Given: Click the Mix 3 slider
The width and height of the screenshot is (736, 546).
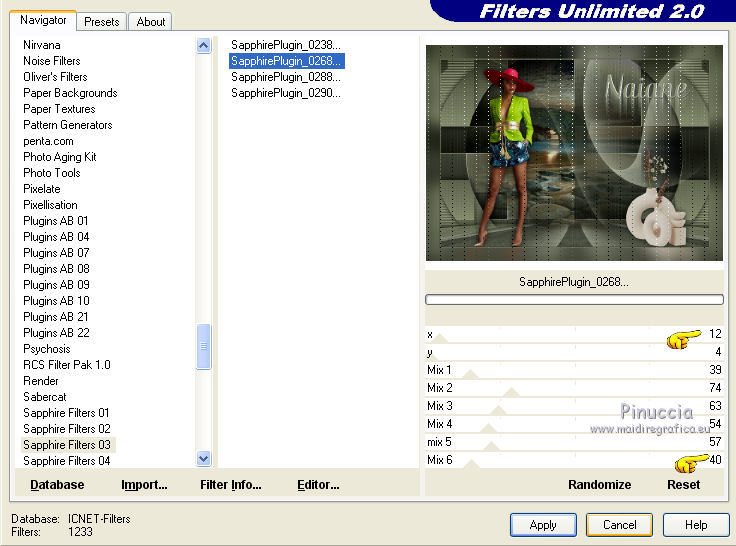Looking at the screenshot, I should pyautogui.click(x=574, y=406).
